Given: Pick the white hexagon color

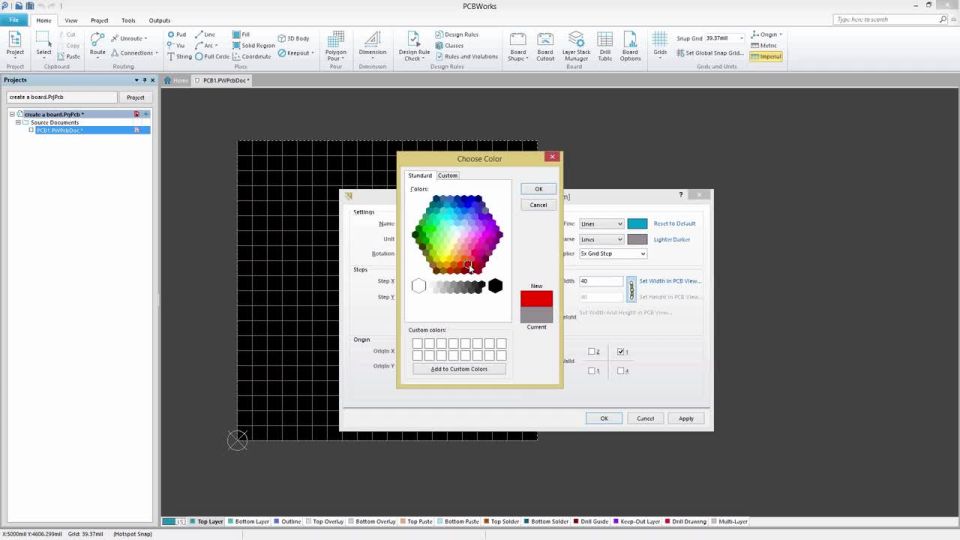Looking at the screenshot, I should 419,286.
